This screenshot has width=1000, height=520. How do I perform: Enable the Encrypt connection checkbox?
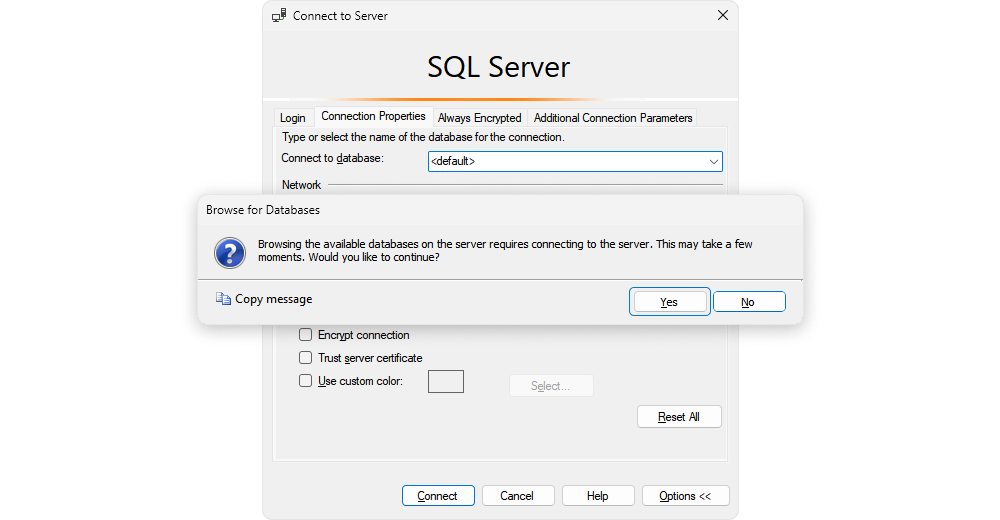tap(305, 335)
